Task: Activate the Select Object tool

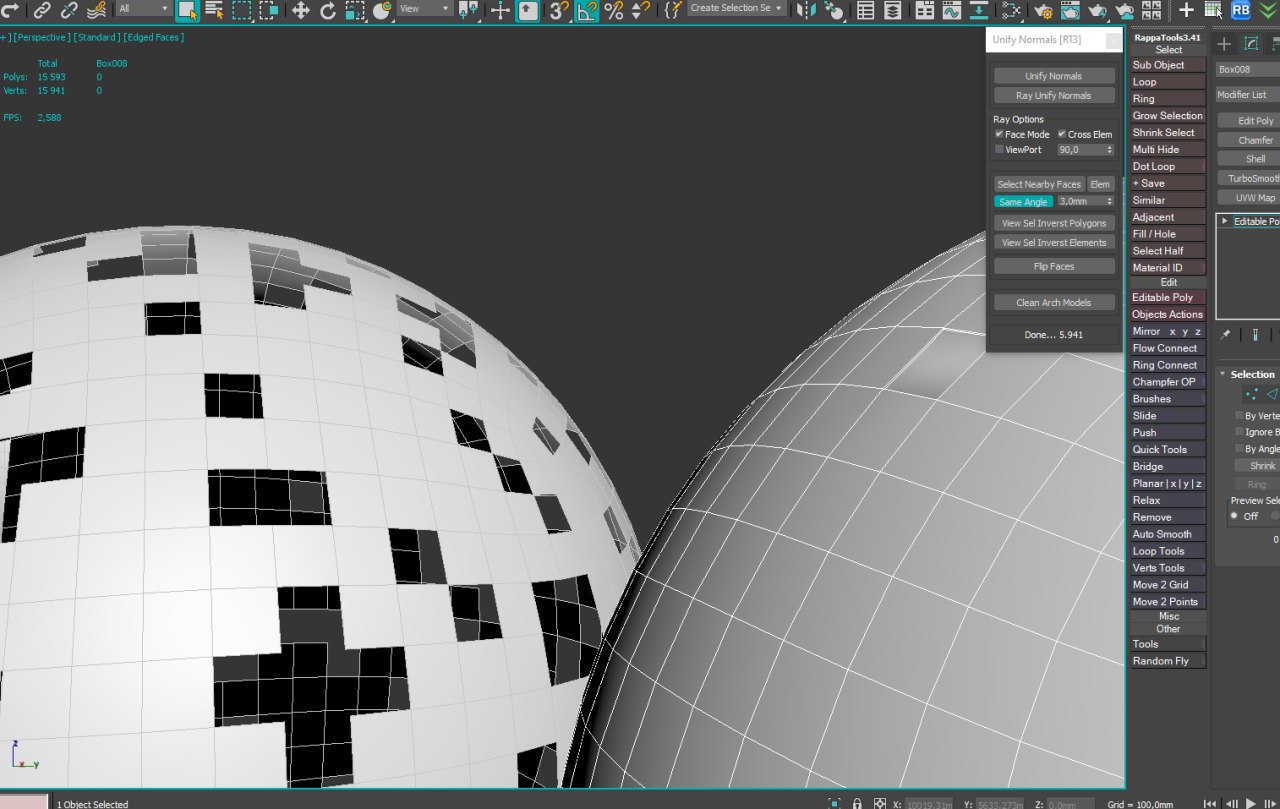Action: pyautogui.click(x=187, y=10)
